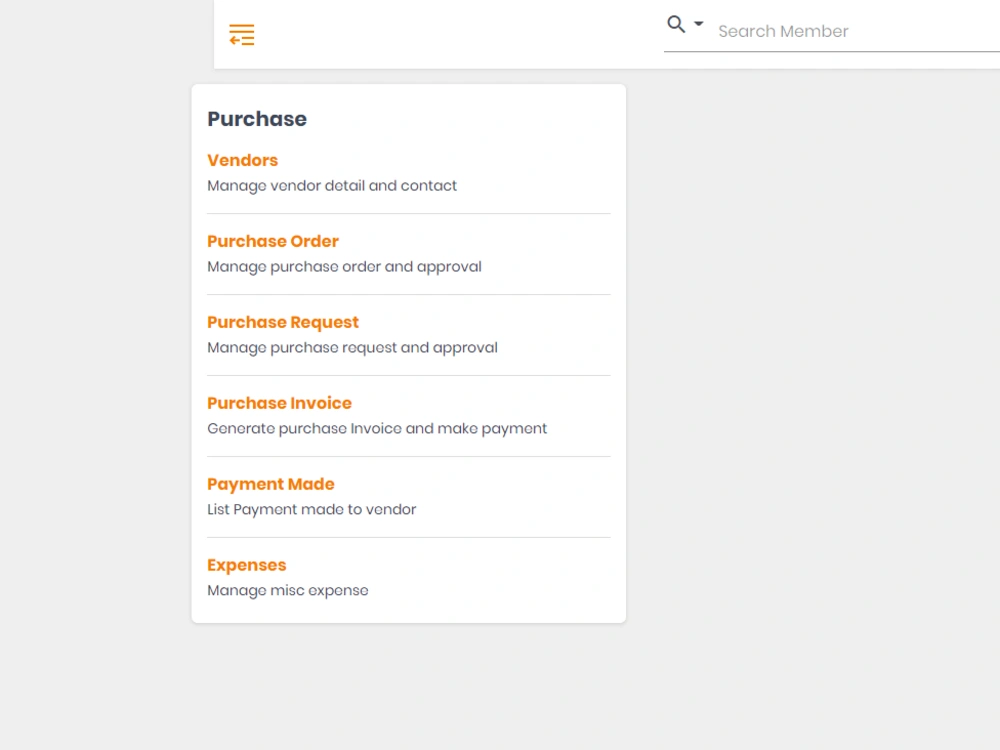Viewport: 1000px width, 750px height.
Task: Go to Expenses management
Action: point(246,565)
